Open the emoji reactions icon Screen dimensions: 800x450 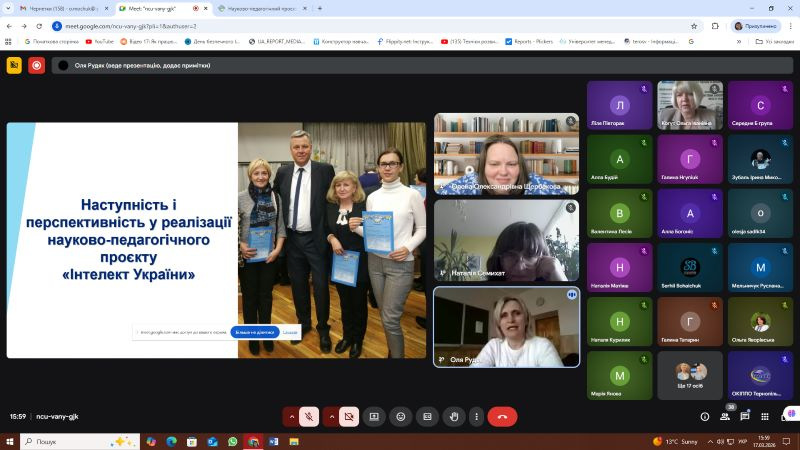pyautogui.click(x=401, y=416)
